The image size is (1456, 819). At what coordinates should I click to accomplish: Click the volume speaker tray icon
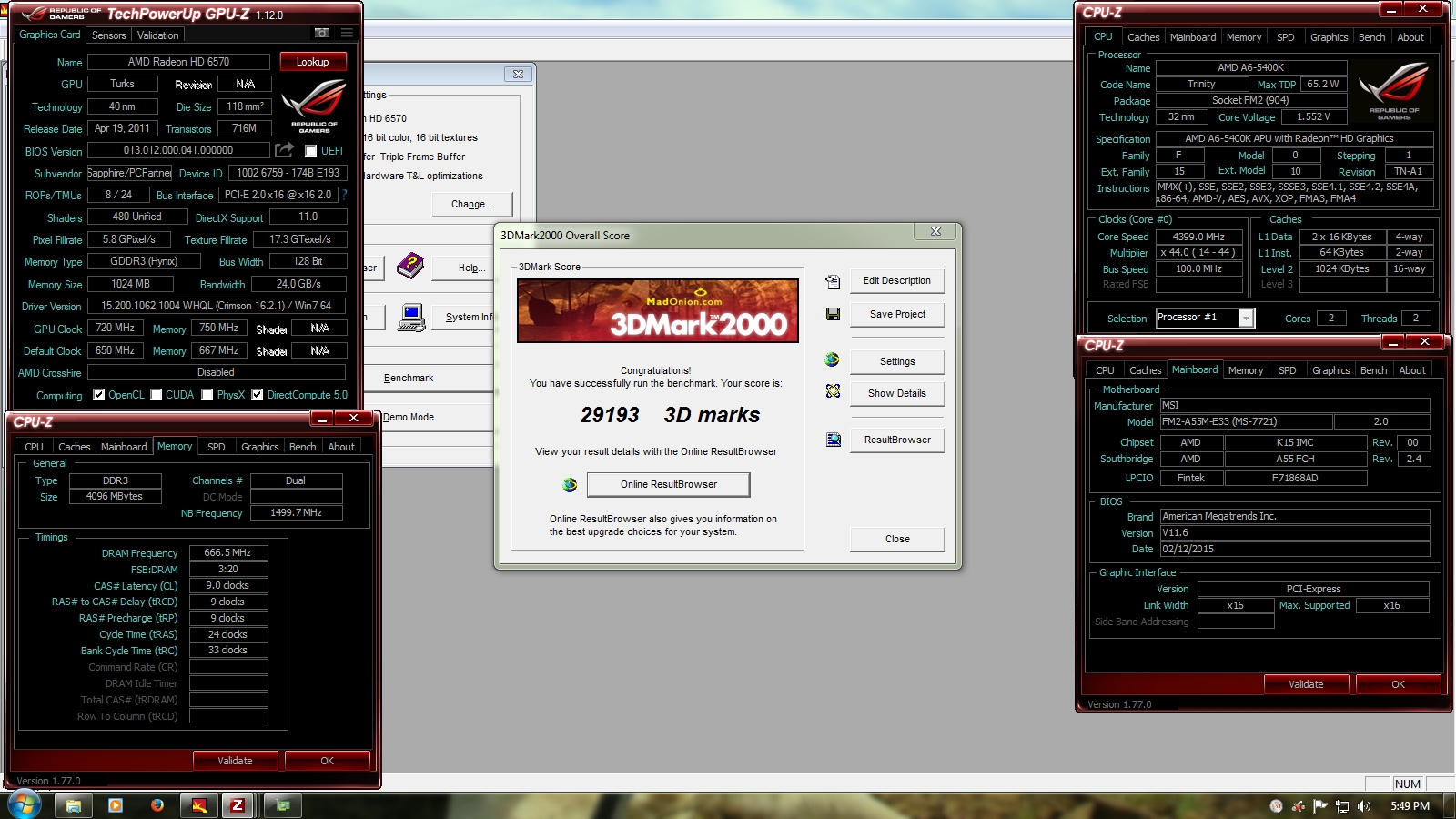click(x=1363, y=806)
